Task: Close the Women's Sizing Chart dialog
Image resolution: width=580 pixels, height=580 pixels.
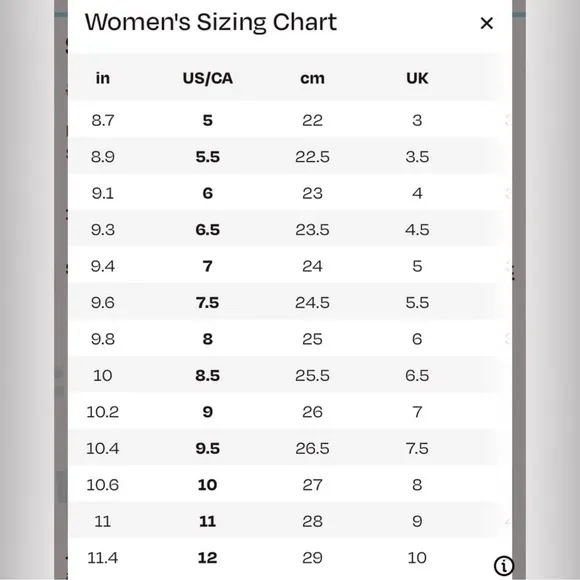Action: pos(486,23)
